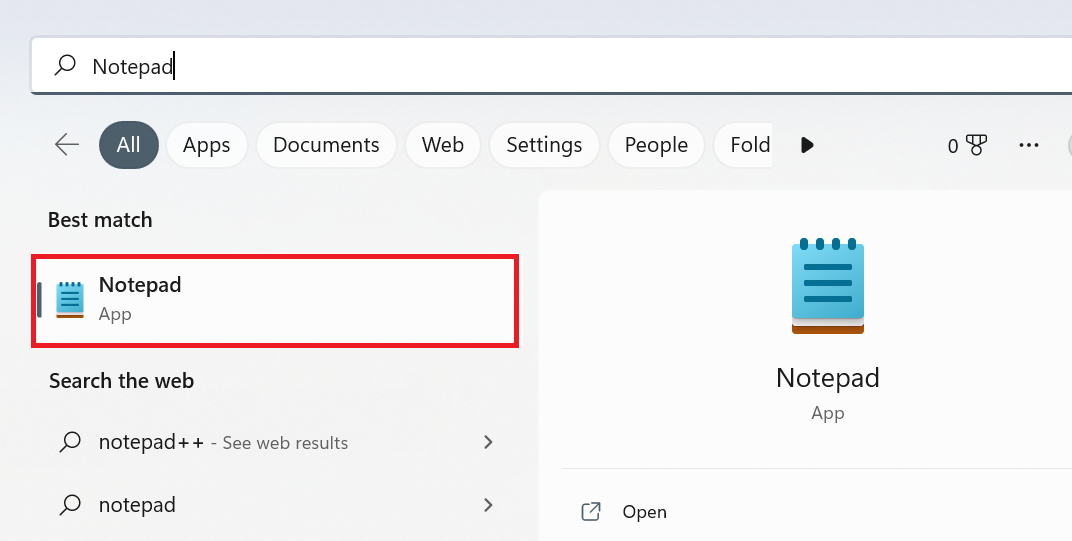Image resolution: width=1072 pixels, height=541 pixels.
Task: Open the notepad++ web results suggestion
Action: click(x=275, y=443)
